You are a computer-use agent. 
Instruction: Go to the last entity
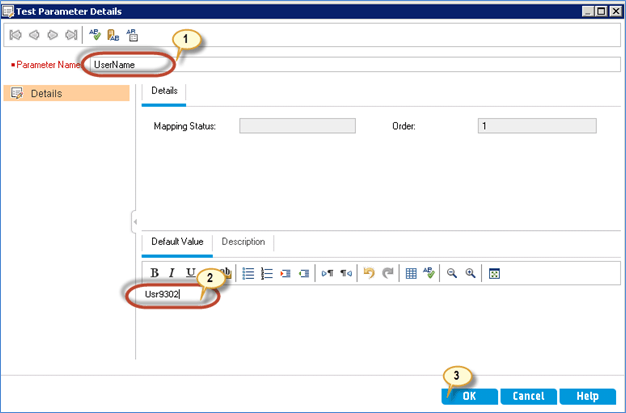pyautogui.click(x=70, y=34)
